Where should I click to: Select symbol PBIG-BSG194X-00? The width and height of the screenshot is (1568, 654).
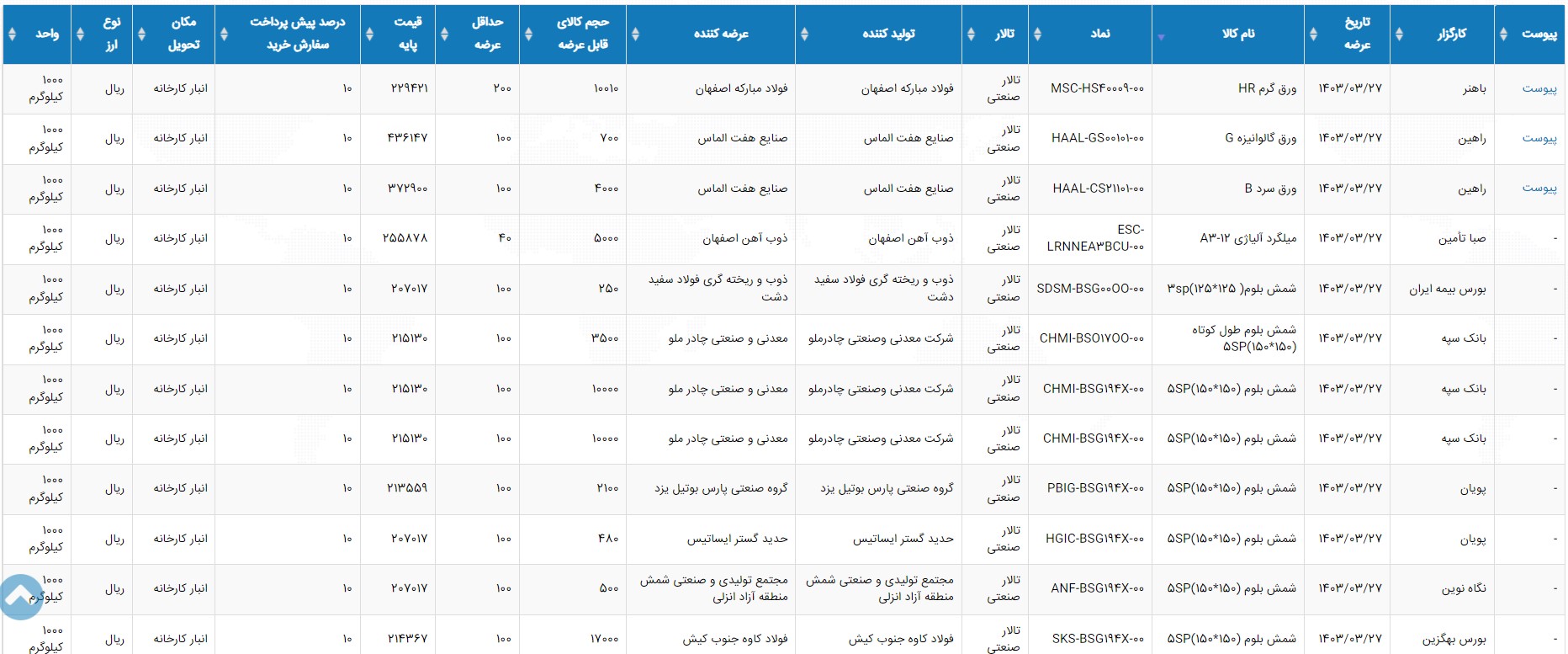[1095, 488]
